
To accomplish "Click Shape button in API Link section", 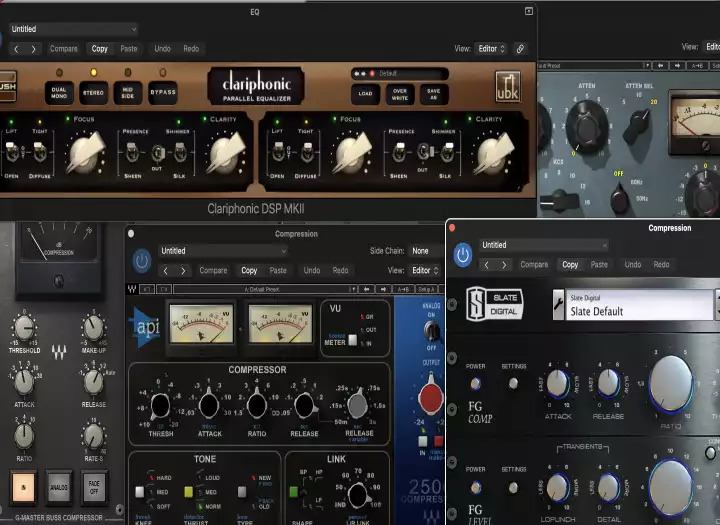I will pos(294,492).
